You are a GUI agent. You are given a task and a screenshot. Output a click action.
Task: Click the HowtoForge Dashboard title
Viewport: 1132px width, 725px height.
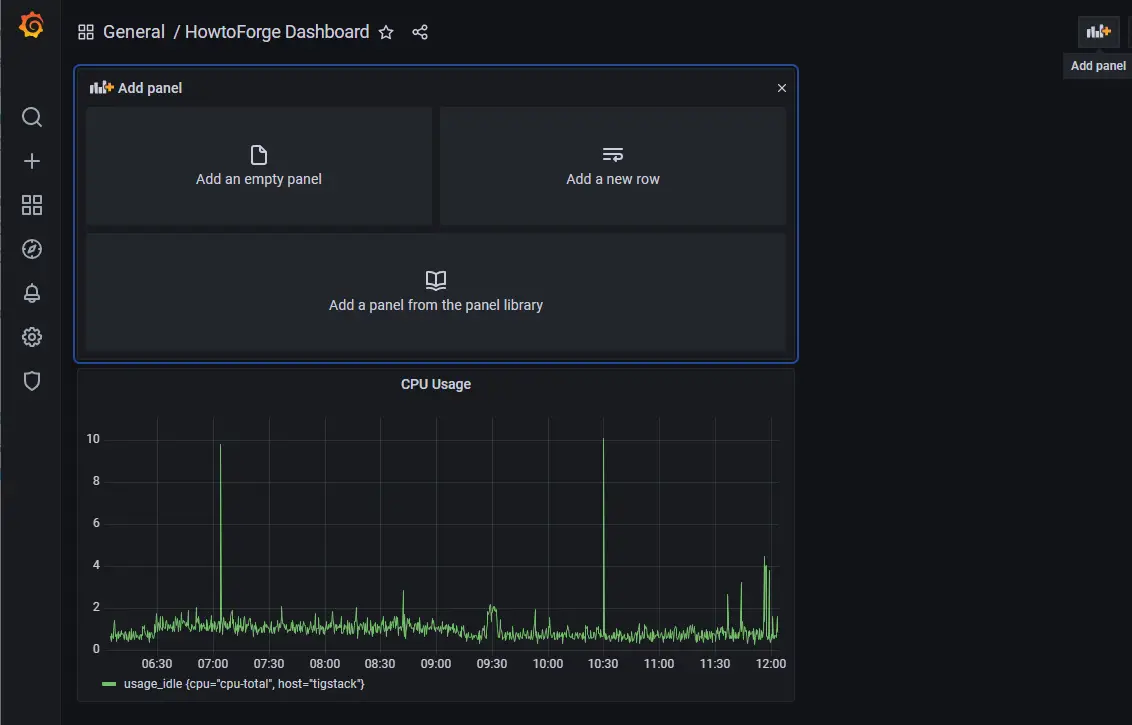[x=277, y=31]
